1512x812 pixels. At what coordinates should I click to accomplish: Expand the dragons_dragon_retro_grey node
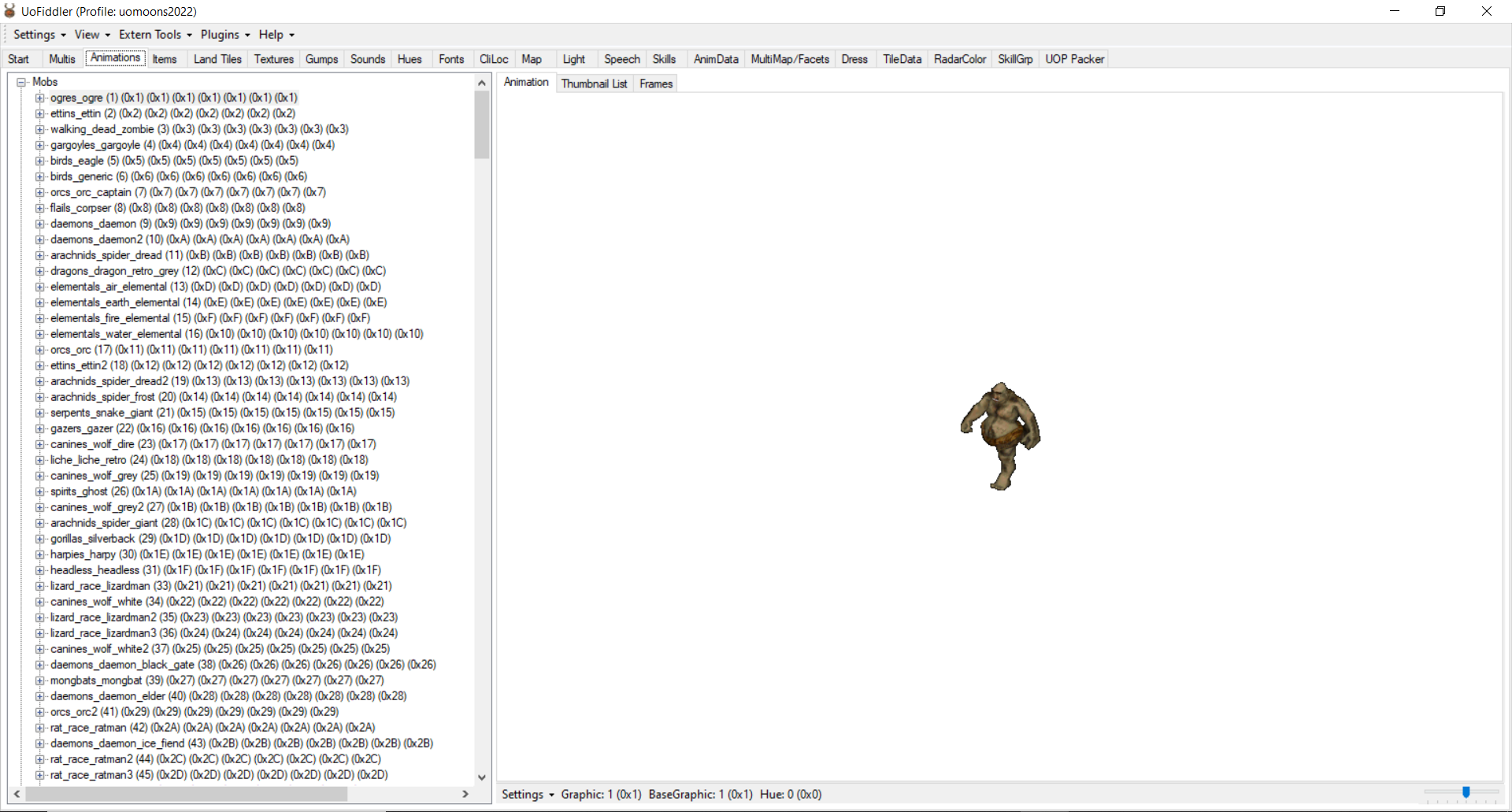point(39,271)
